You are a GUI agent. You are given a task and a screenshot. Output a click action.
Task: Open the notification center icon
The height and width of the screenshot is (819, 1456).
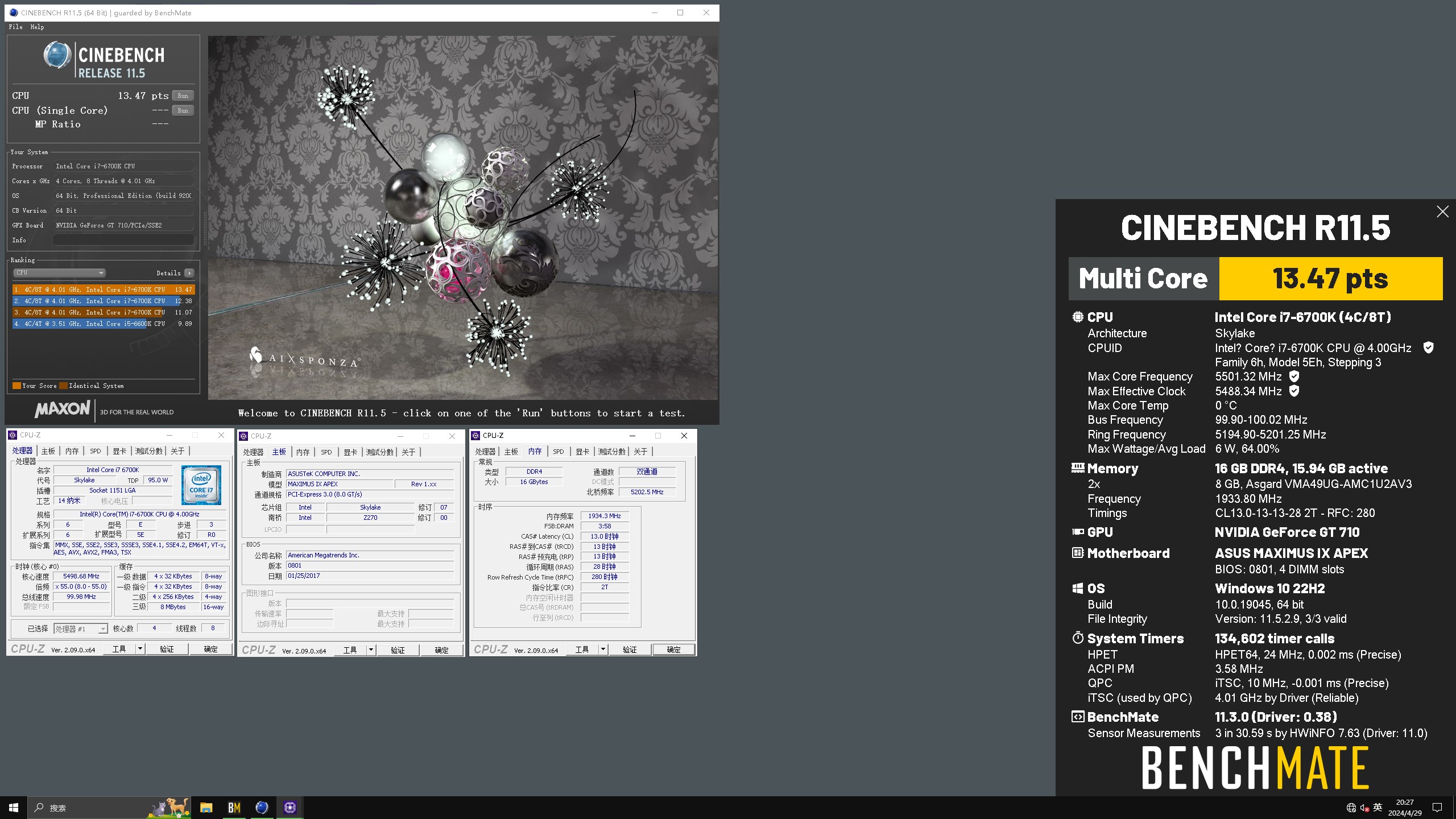coord(1437,808)
